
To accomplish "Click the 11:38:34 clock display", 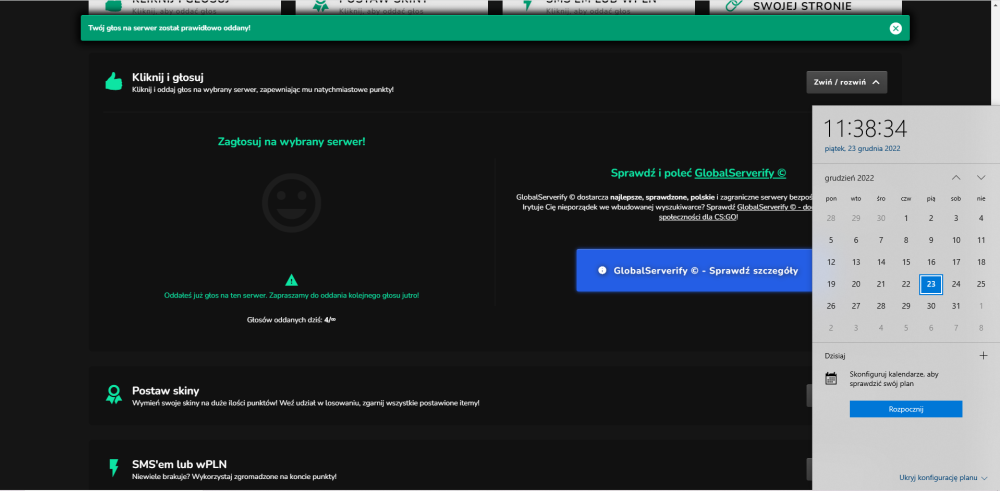I will [x=865, y=129].
